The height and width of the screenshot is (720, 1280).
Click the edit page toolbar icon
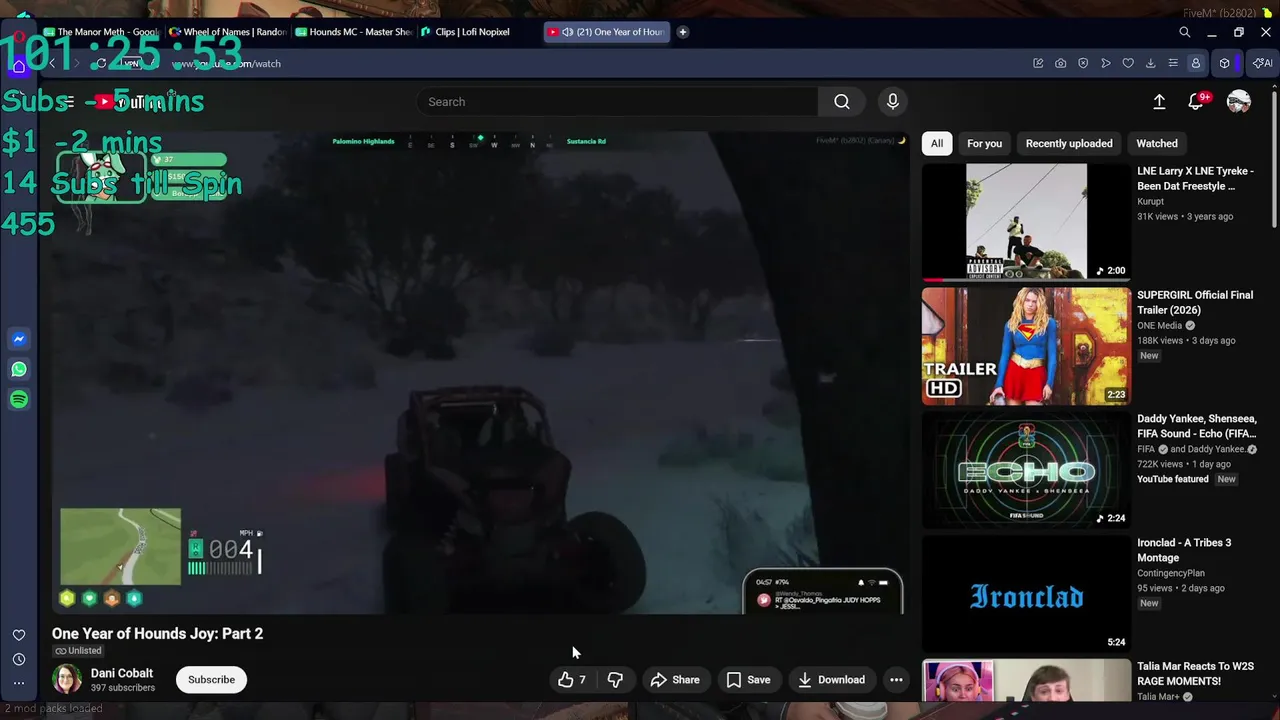coord(1038,63)
